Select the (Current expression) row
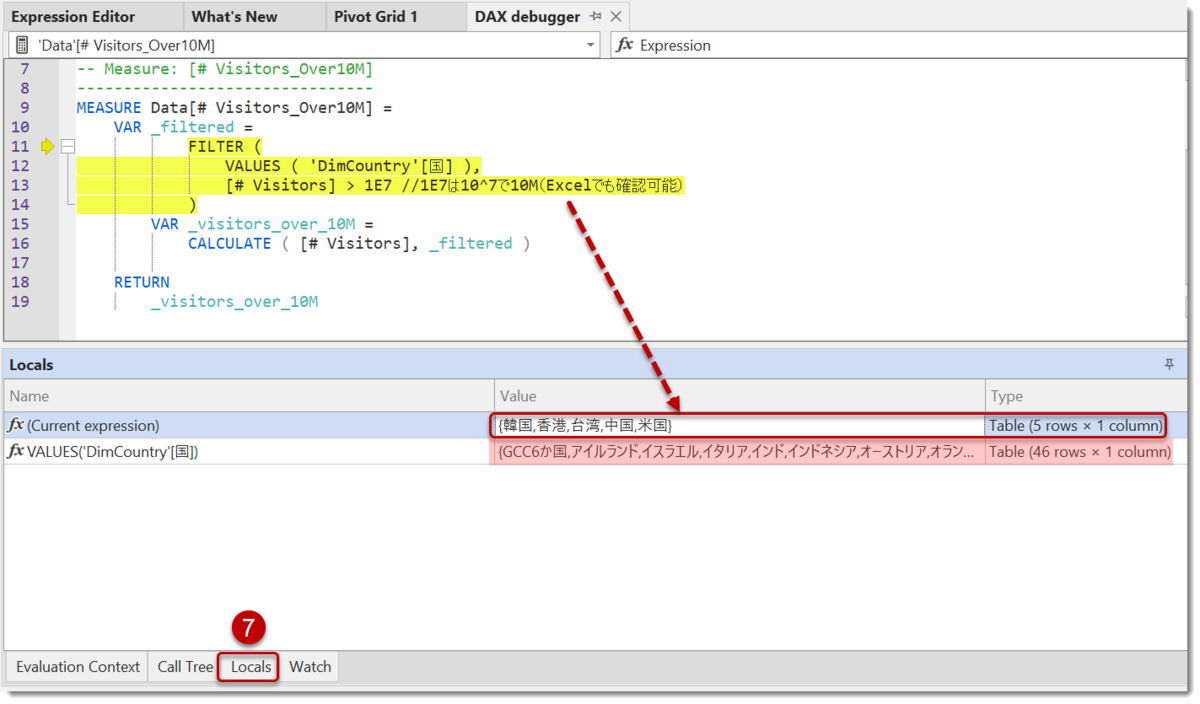The image size is (1200, 704). point(596,425)
